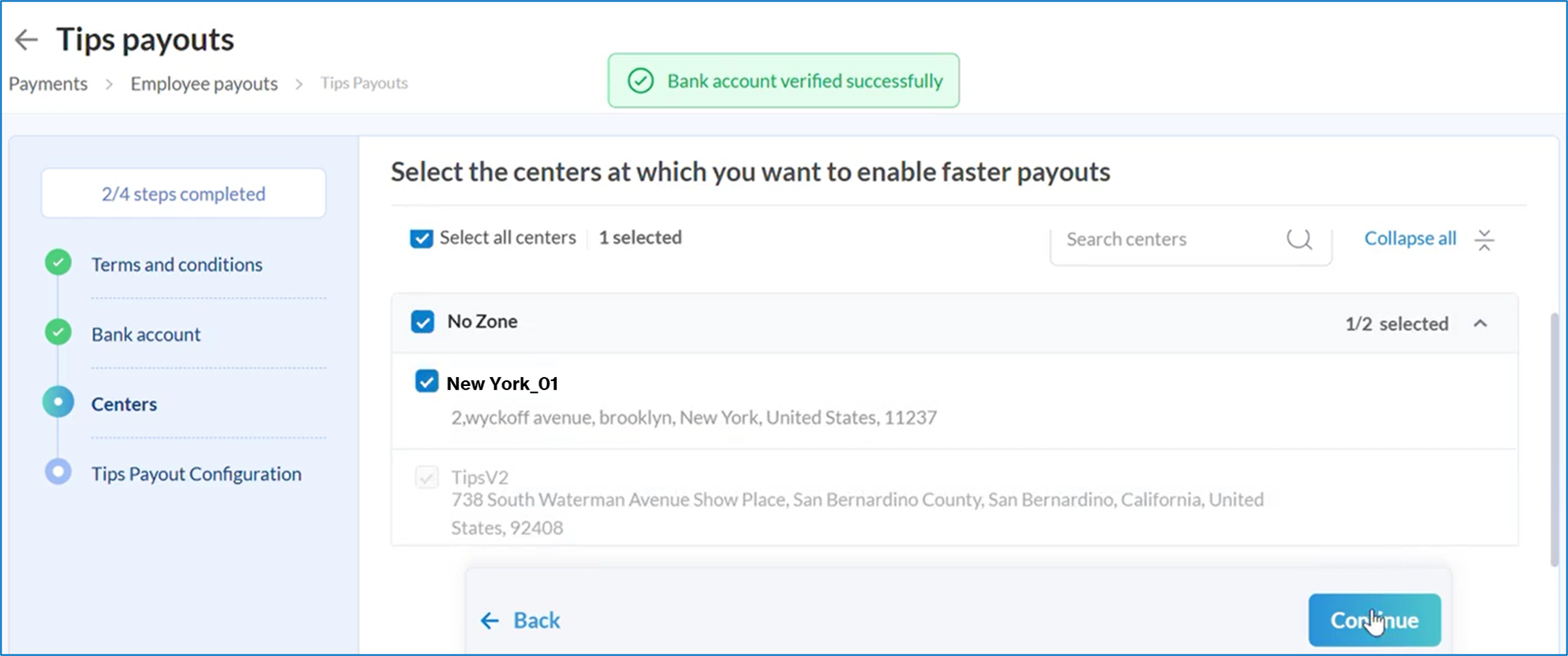Image resolution: width=1568 pixels, height=656 pixels.
Task: Toggle the Select all centers checkbox
Action: (x=421, y=239)
